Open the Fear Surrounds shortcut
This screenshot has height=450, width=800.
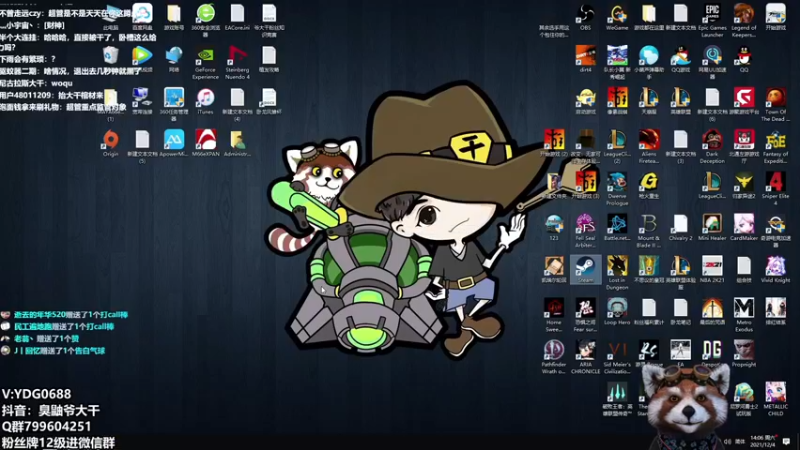[x=585, y=315]
